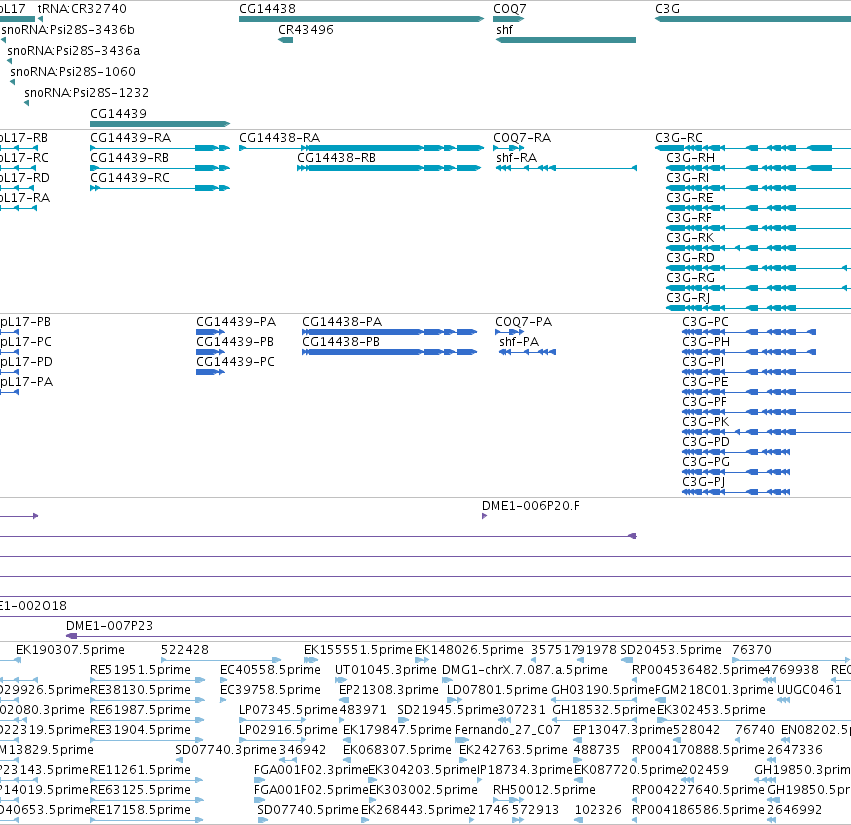Select the CG14438-PA protein feature
Screen dimensions: 851x825
click(x=390, y=332)
